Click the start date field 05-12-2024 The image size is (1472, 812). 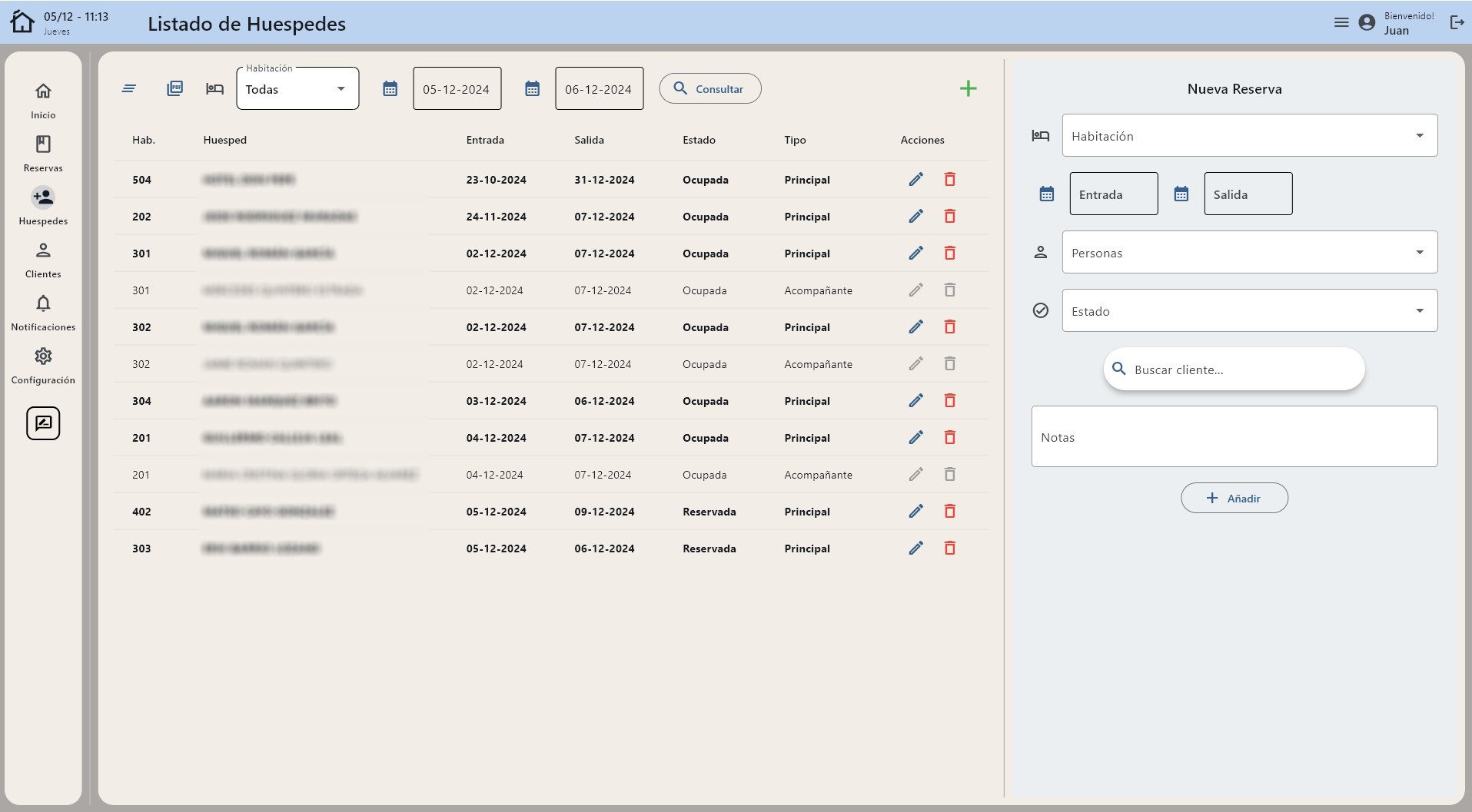pyautogui.click(x=457, y=88)
